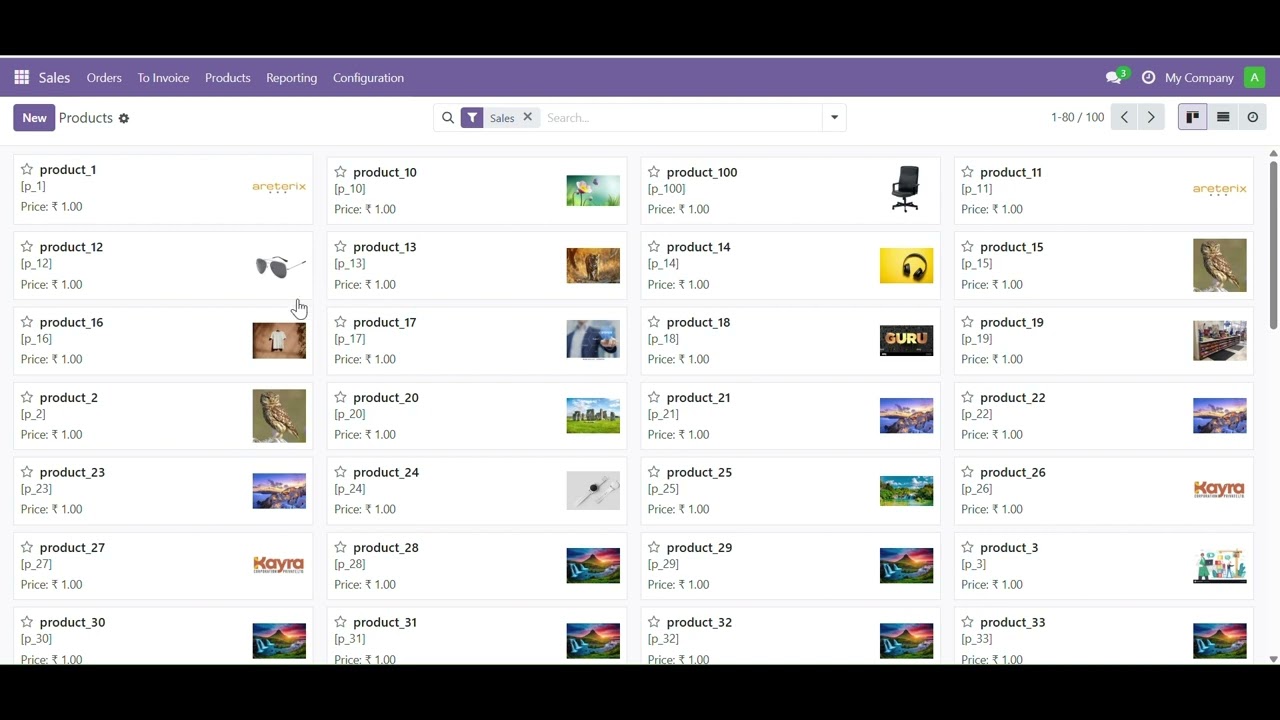Open product_17 card title
This screenshot has width=1280, height=720.
384,322
